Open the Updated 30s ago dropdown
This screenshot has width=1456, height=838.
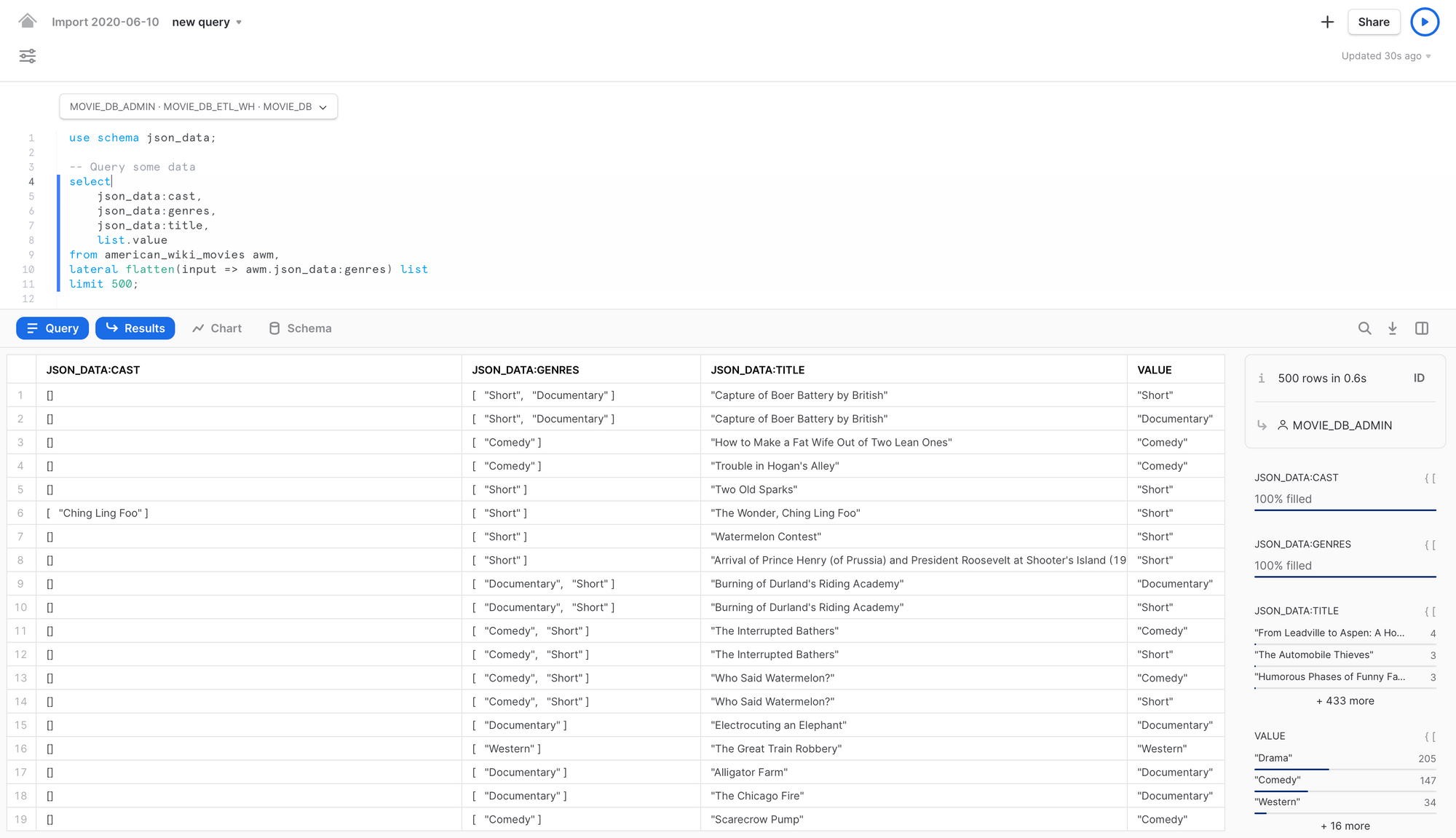(1386, 56)
